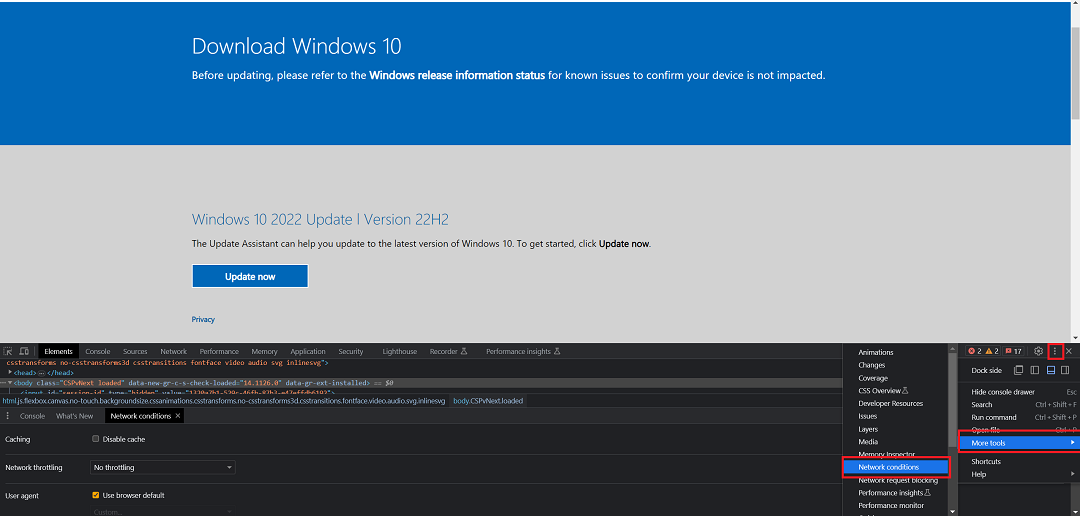The height and width of the screenshot is (516, 1080).
Task: Open the Security tab
Action: click(x=351, y=351)
